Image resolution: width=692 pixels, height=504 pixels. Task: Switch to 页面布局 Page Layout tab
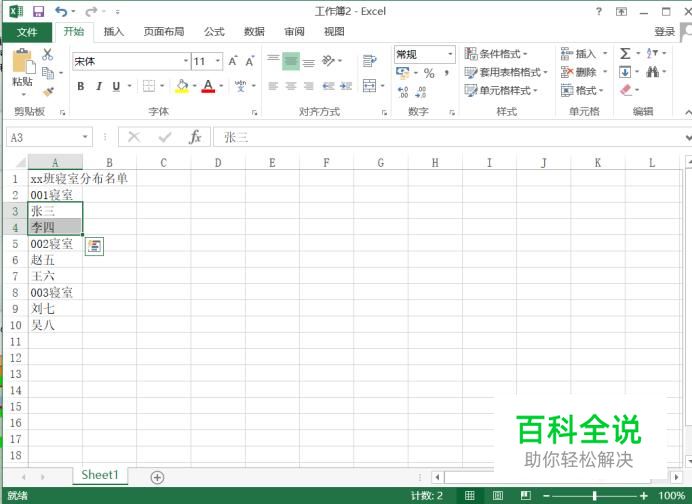point(164,31)
